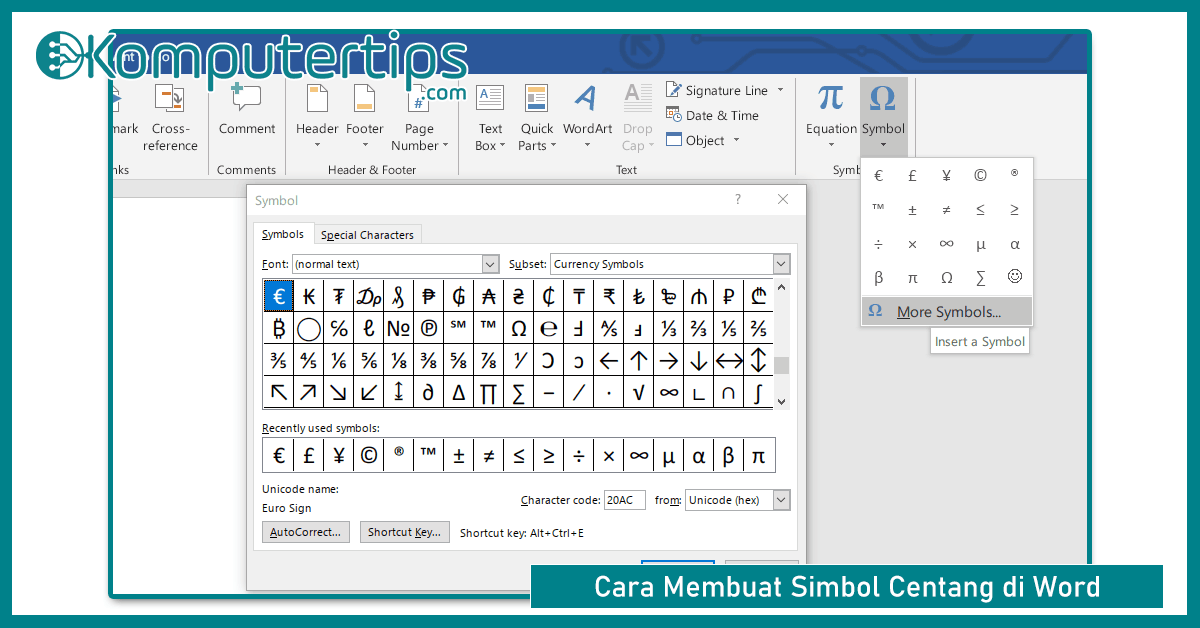The image size is (1200, 628).
Task: Open Symbol dialog help question mark
Action: (738, 199)
